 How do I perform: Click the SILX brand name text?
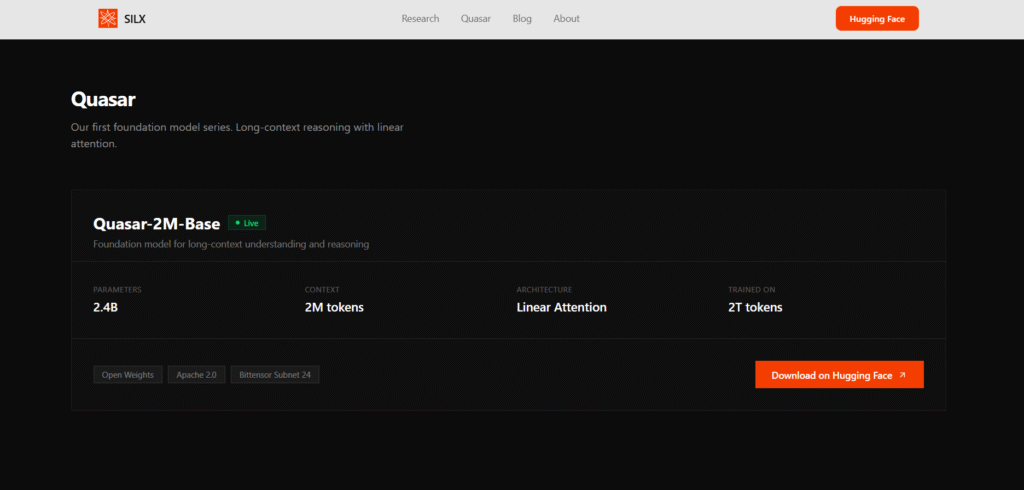pyautogui.click(x=134, y=19)
